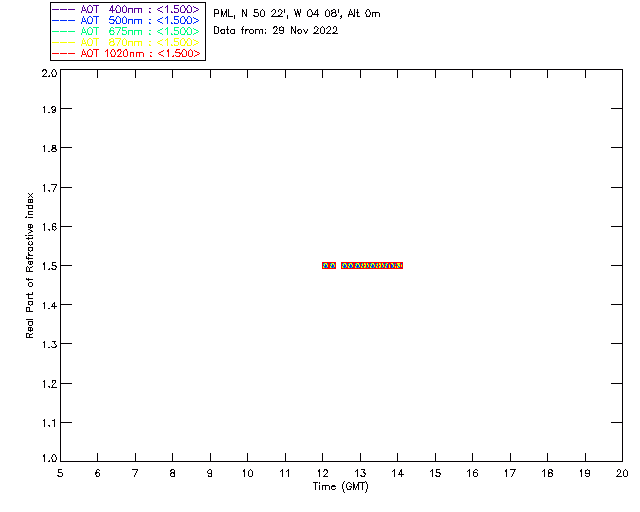This screenshot has height=512, width=640.
Task: Click the short data cluster just after 12 GMT
Action: pyautogui.click(x=329, y=265)
